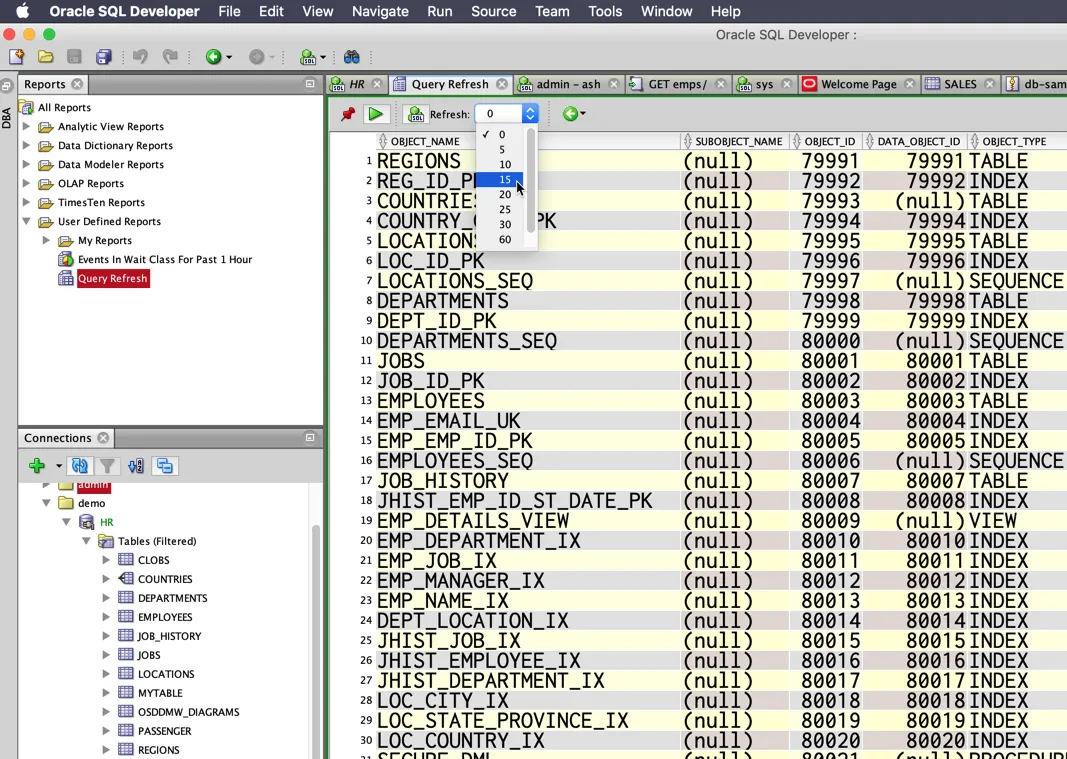Click the green Back navigation icon

pos(214,56)
